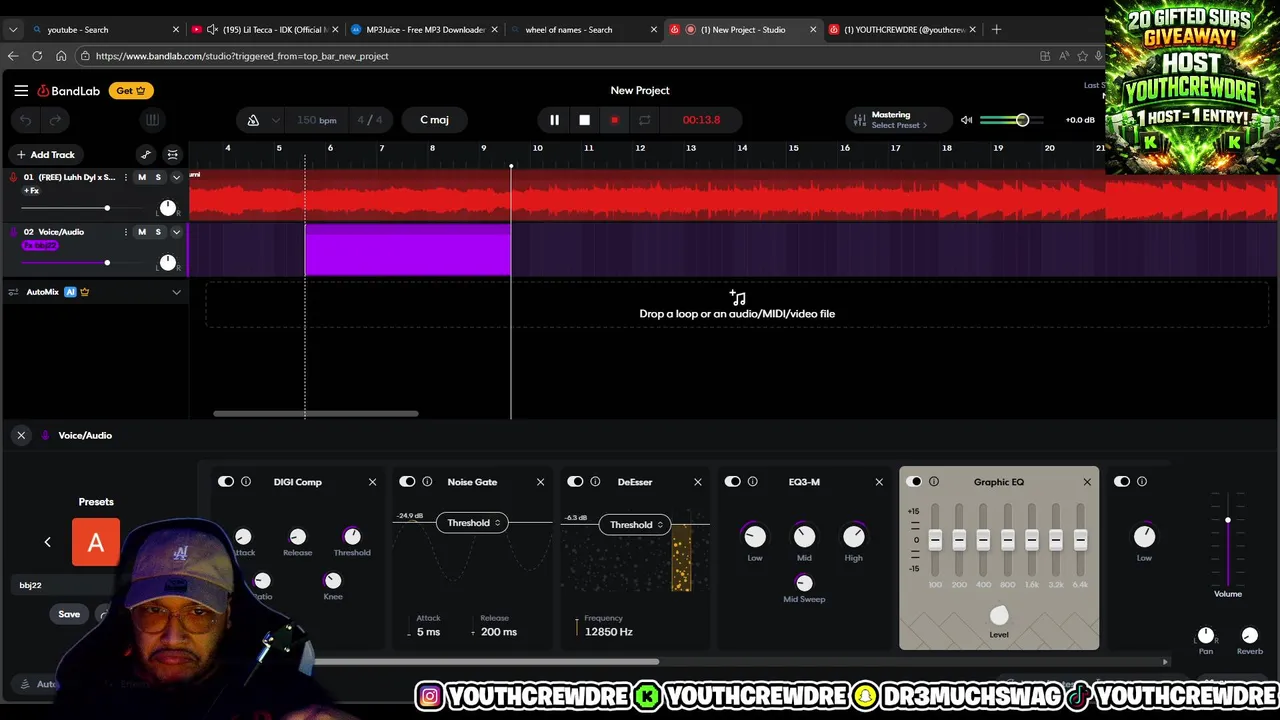Image resolution: width=1280 pixels, height=720 pixels.
Task: Remove the Noise Gate effect
Action: pos(540,482)
